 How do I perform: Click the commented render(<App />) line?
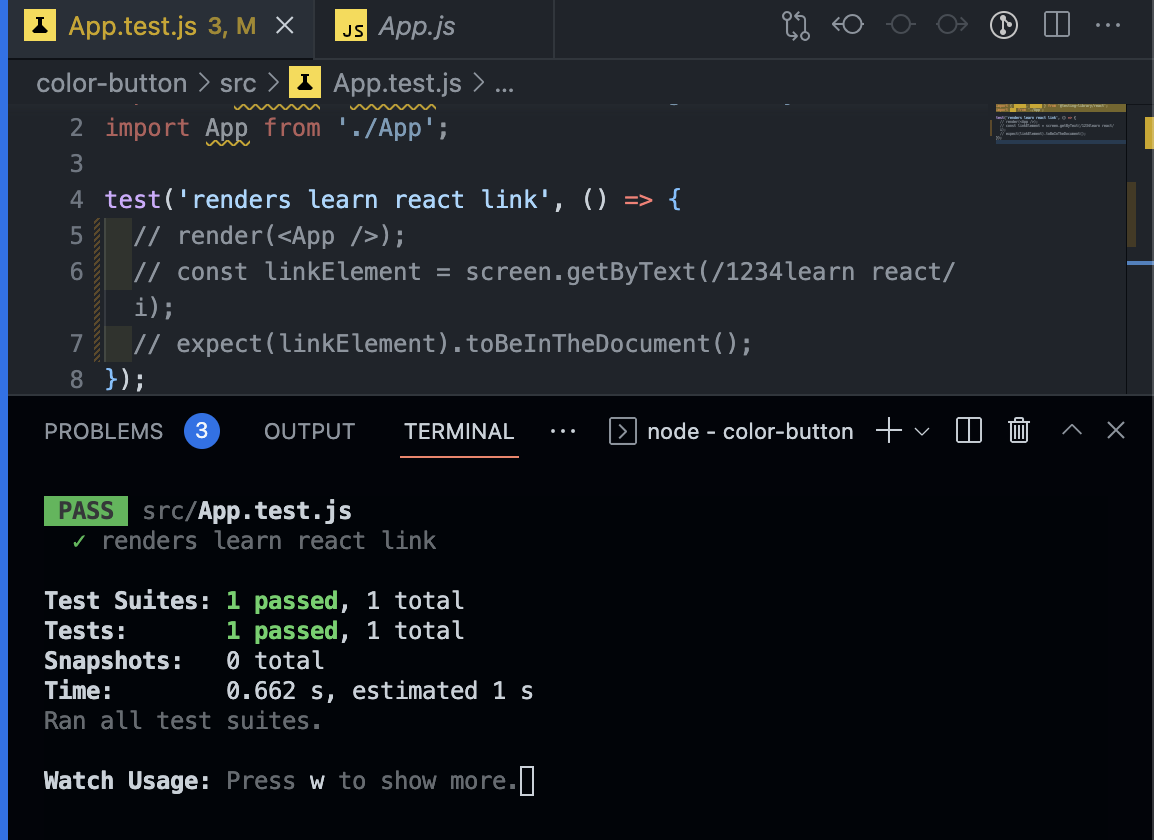[x=269, y=236]
